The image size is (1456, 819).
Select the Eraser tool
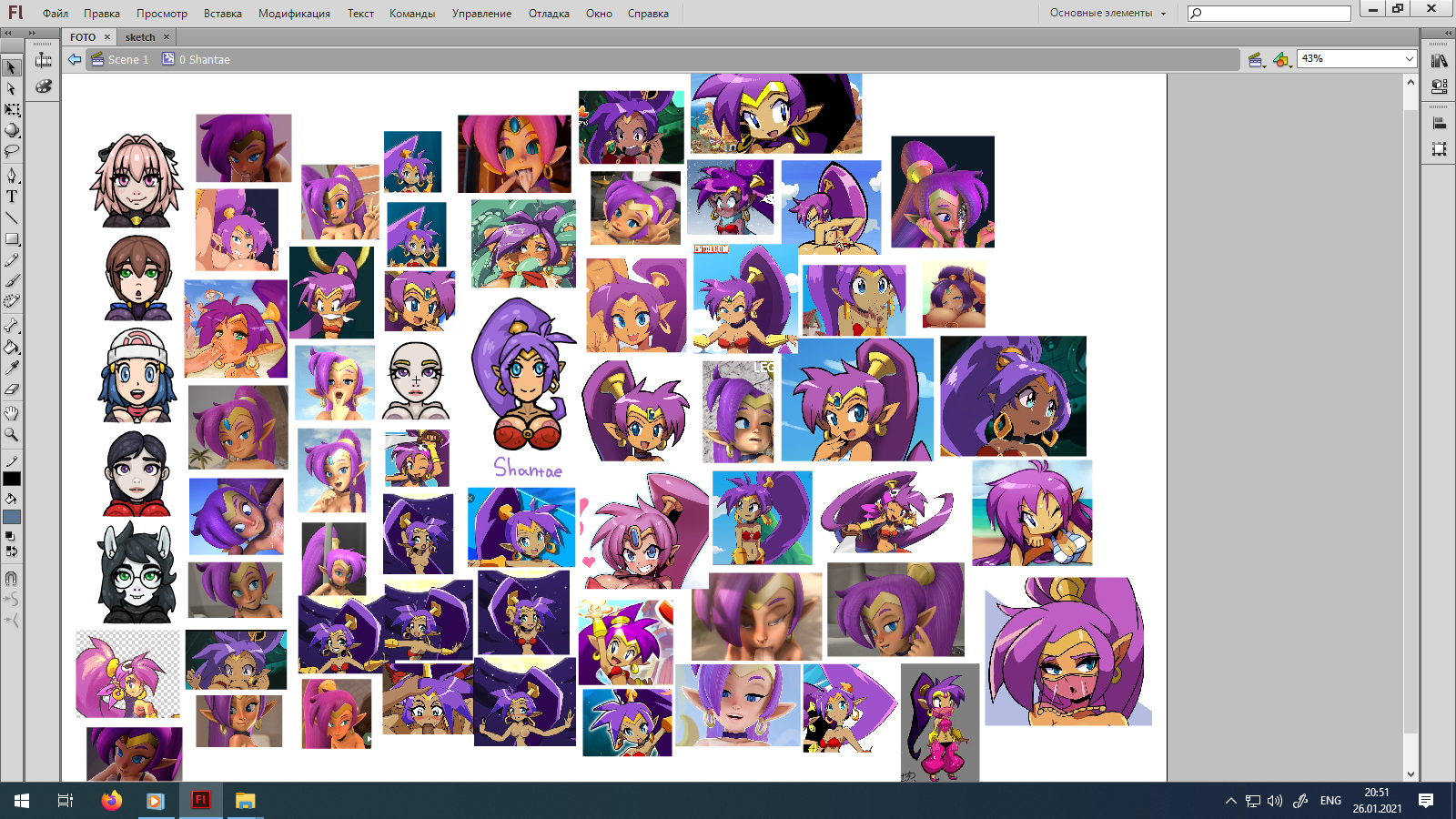point(12,389)
